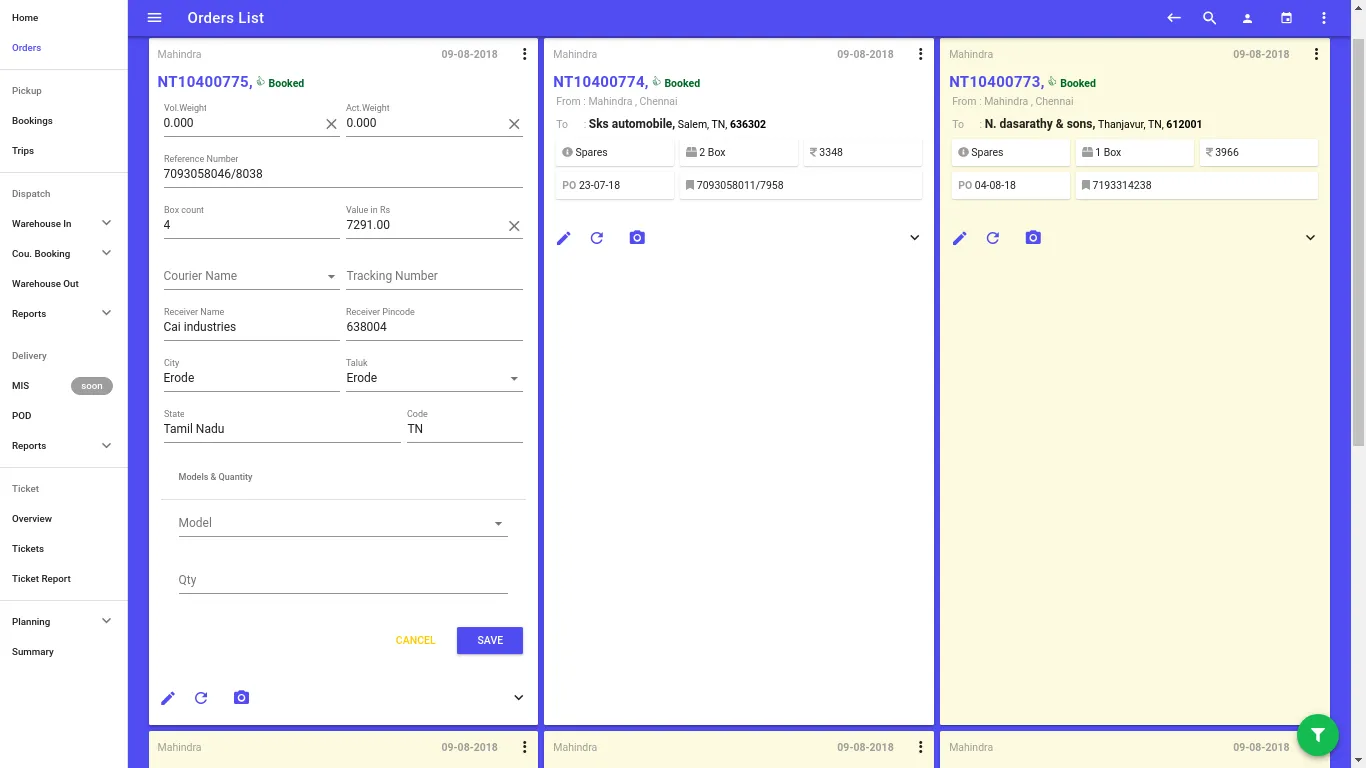Clear the Vol.Weight field value
The width and height of the screenshot is (1366, 768).
331,124
